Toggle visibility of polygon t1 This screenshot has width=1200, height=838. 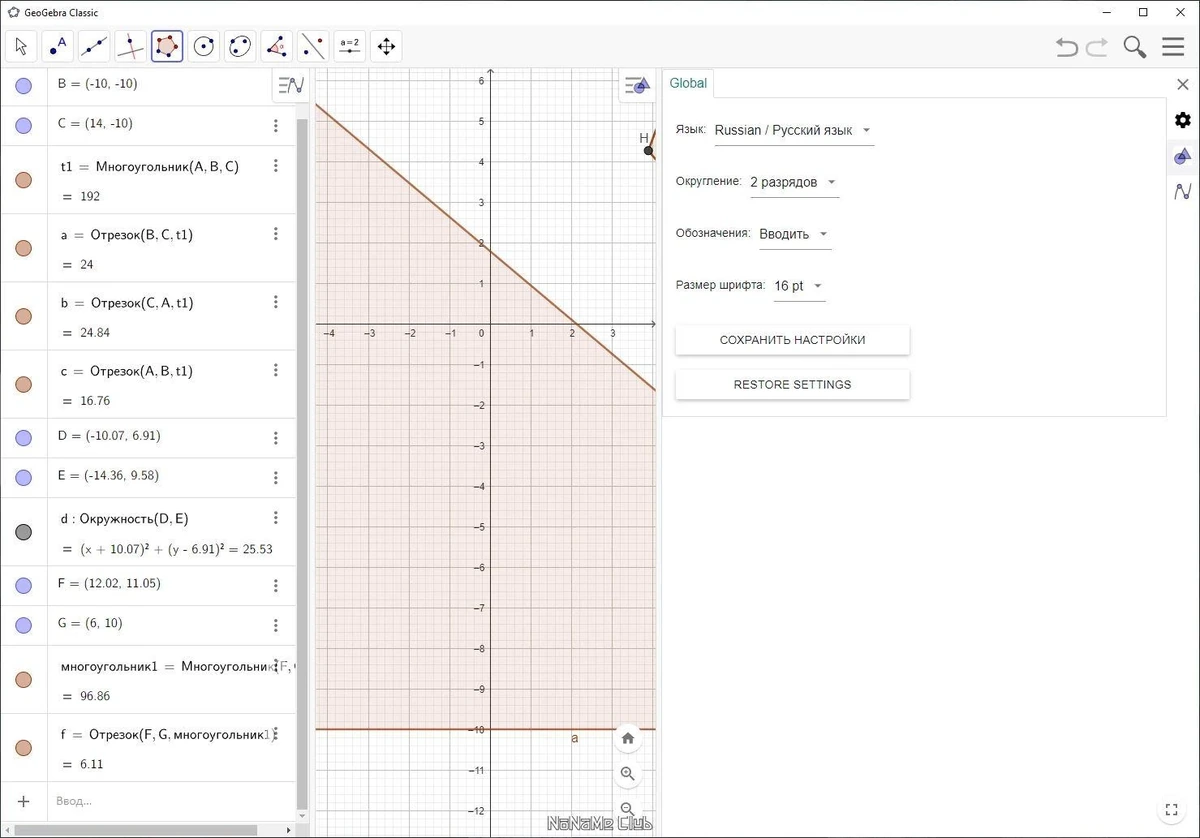23,180
